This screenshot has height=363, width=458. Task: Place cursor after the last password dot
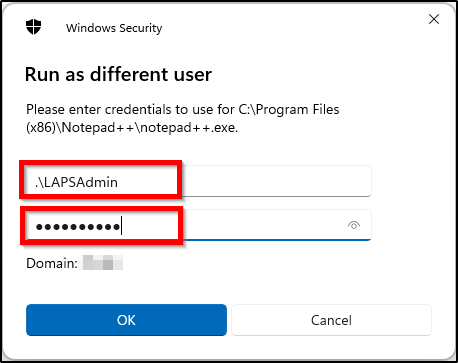(121, 227)
